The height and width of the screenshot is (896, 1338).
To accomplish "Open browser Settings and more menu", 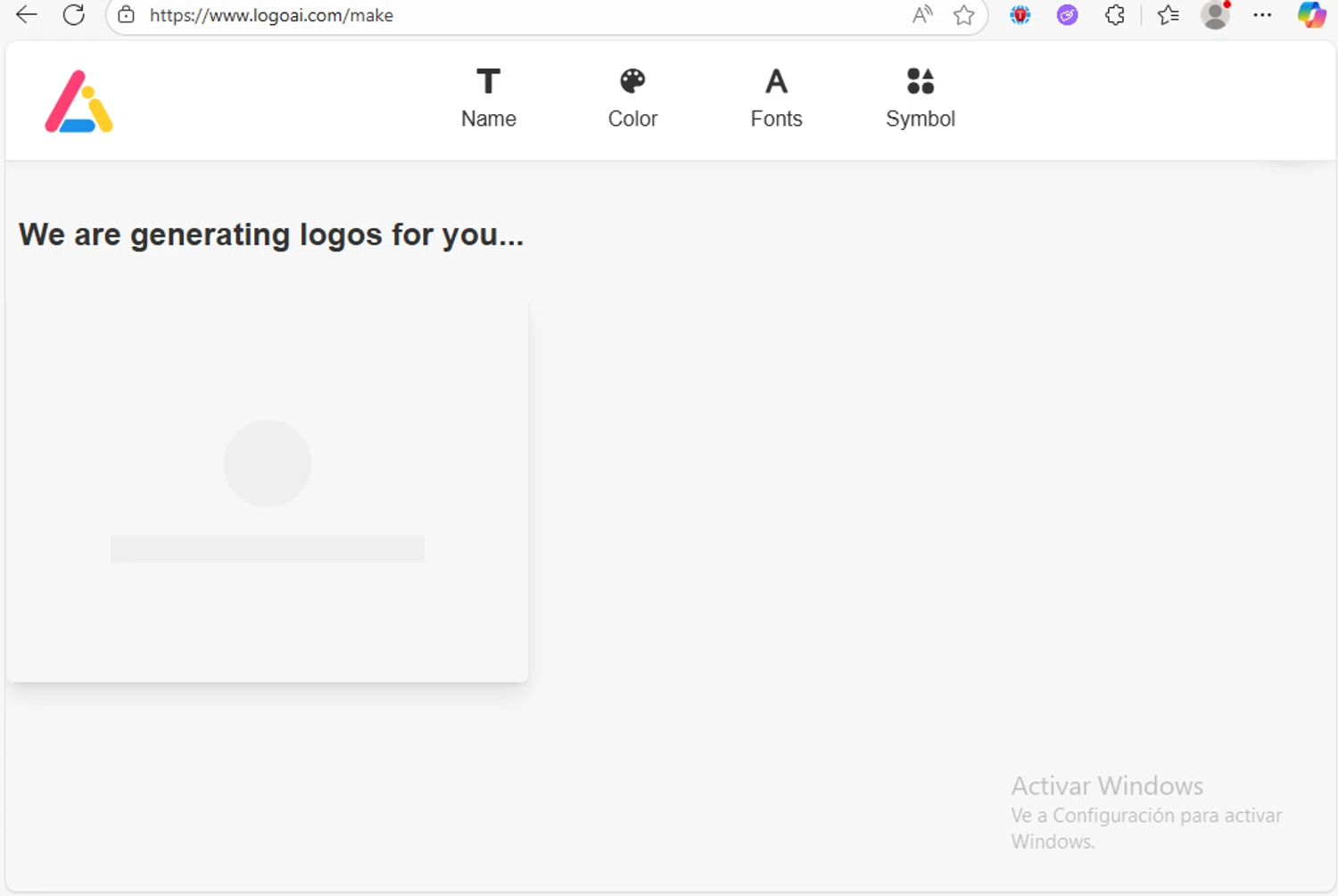I will pos(1262,15).
